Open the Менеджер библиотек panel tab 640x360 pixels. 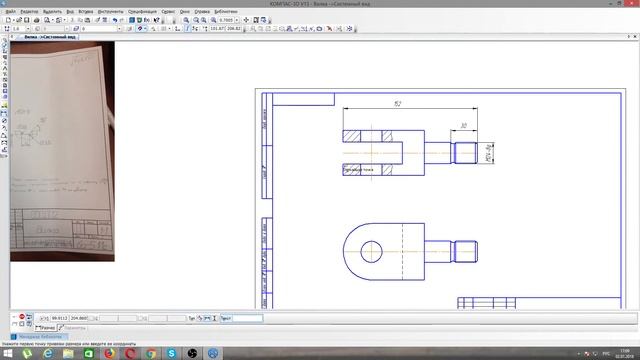point(40,337)
